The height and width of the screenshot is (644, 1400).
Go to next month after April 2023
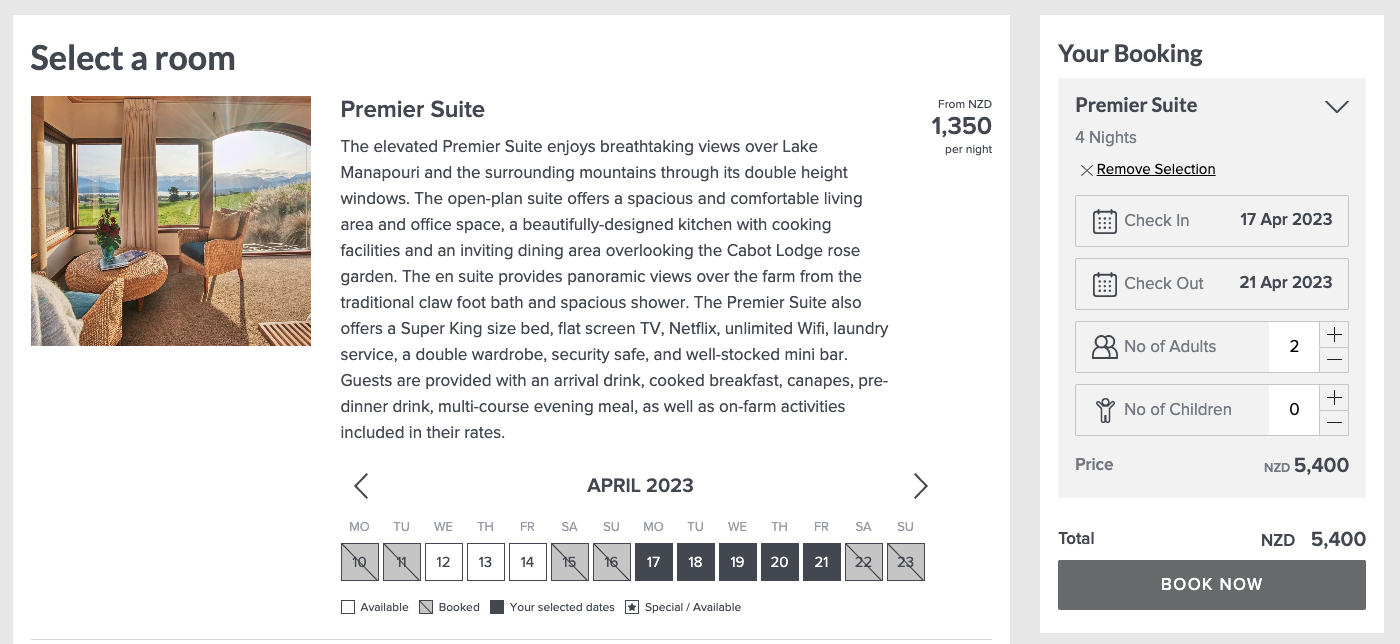pos(920,486)
